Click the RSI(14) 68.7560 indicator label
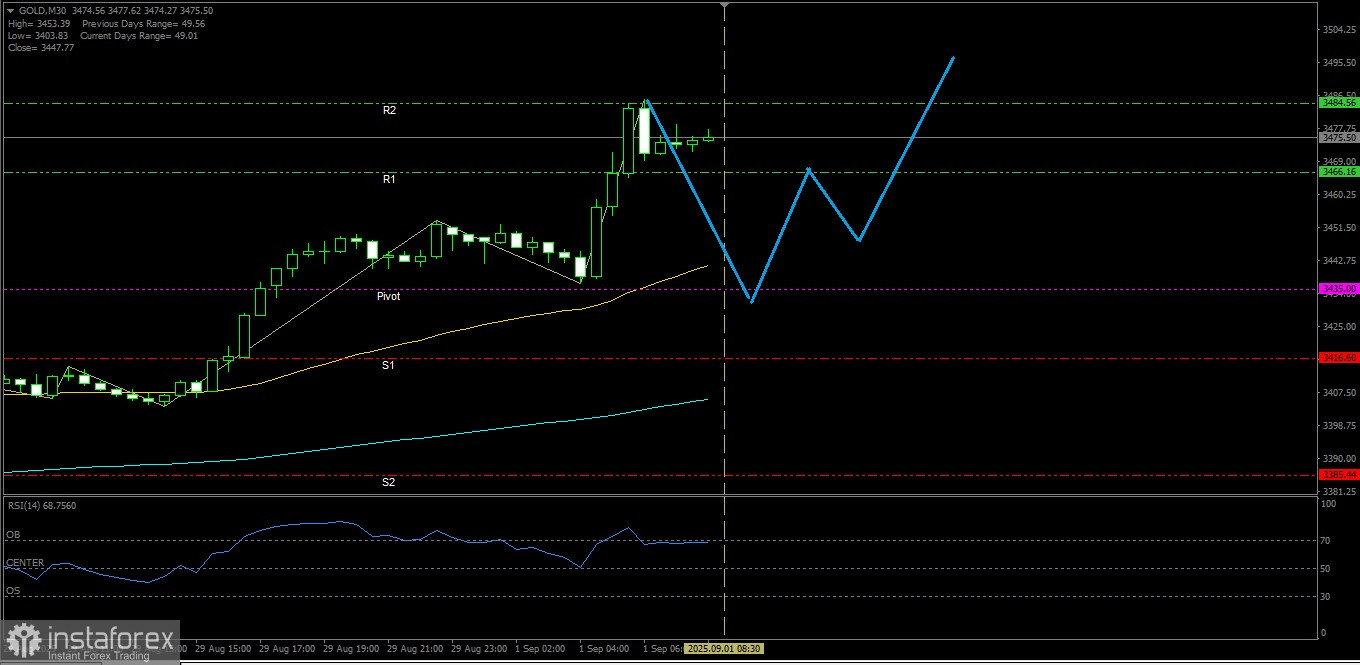This screenshot has height=665, width=1360. point(41,505)
